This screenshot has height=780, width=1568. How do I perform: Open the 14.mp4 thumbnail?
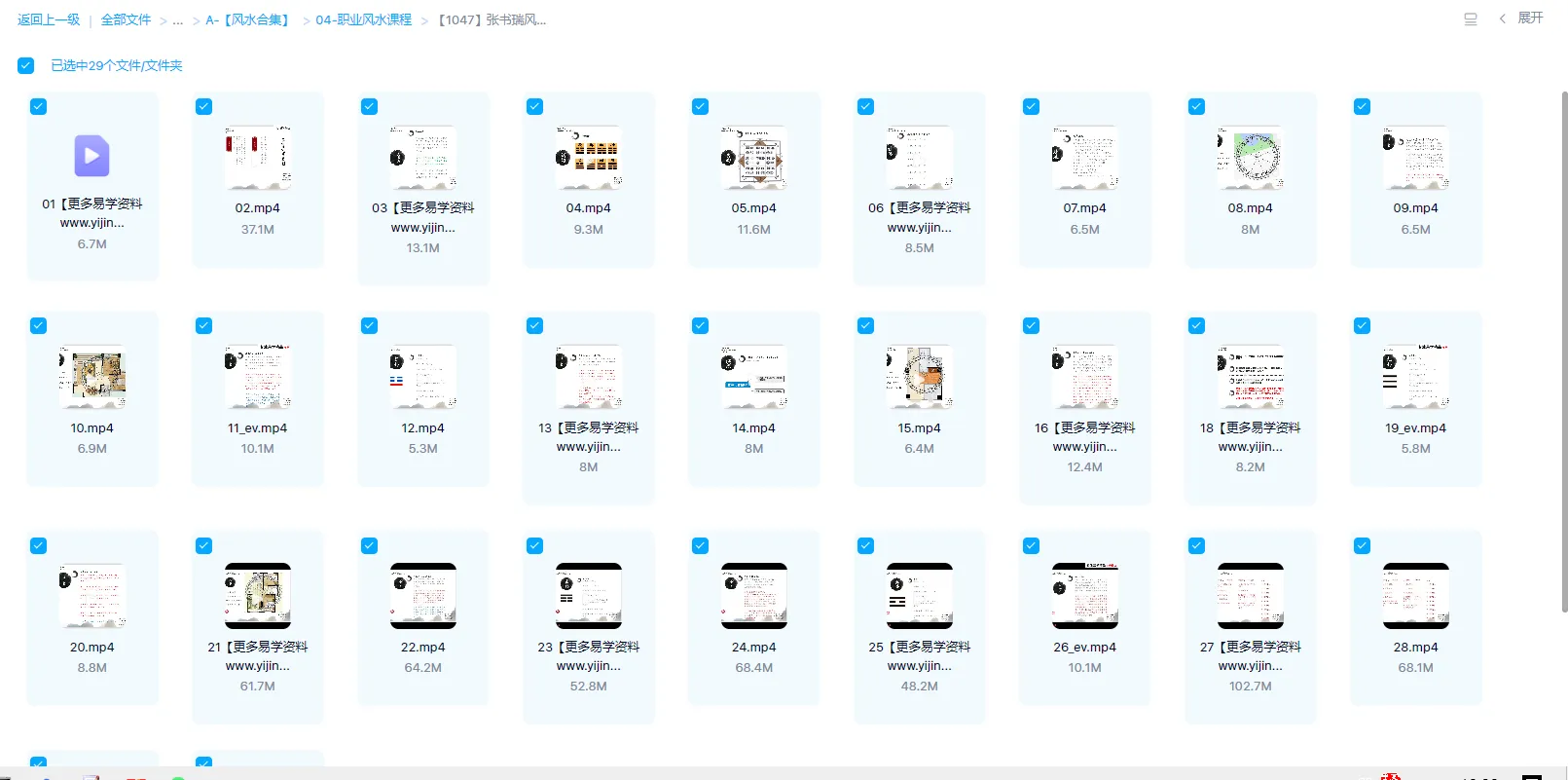(754, 377)
